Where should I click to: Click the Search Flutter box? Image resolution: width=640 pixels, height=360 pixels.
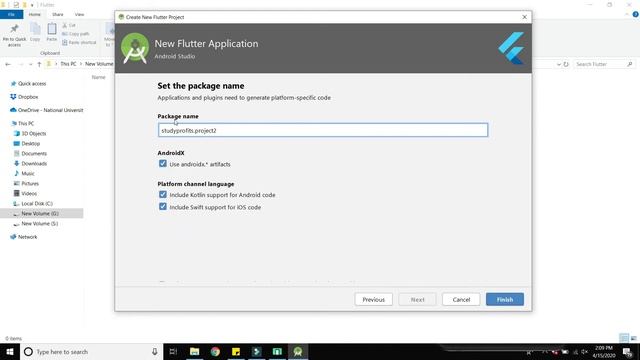pyautogui.click(x=603, y=64)
